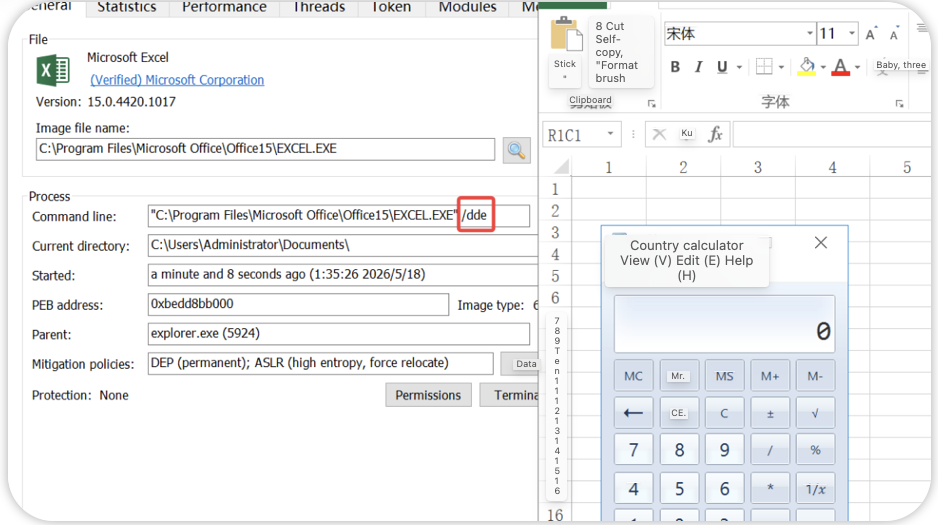Click the divide key on calculator

[x=770, y=450]
